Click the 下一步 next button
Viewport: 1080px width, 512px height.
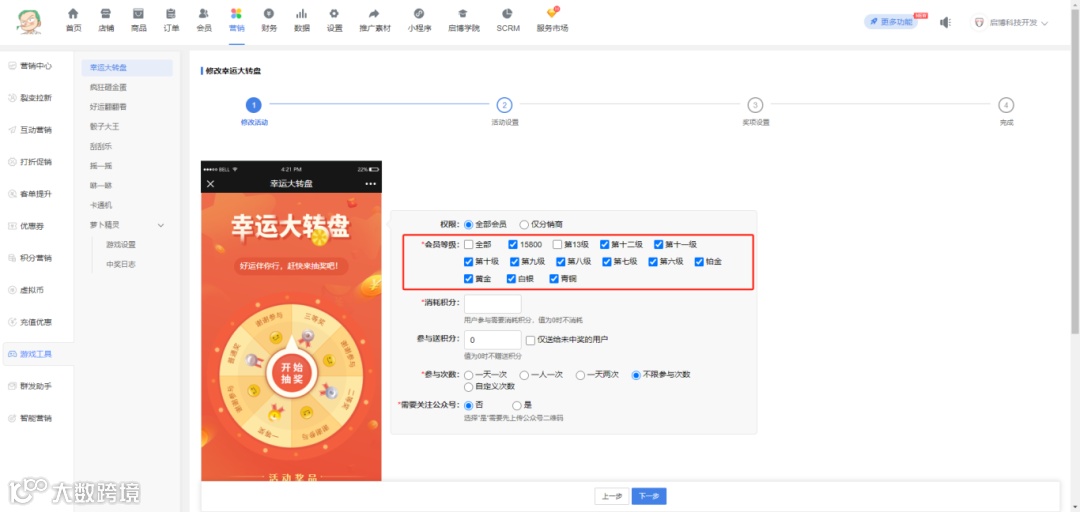click(649, 496)
